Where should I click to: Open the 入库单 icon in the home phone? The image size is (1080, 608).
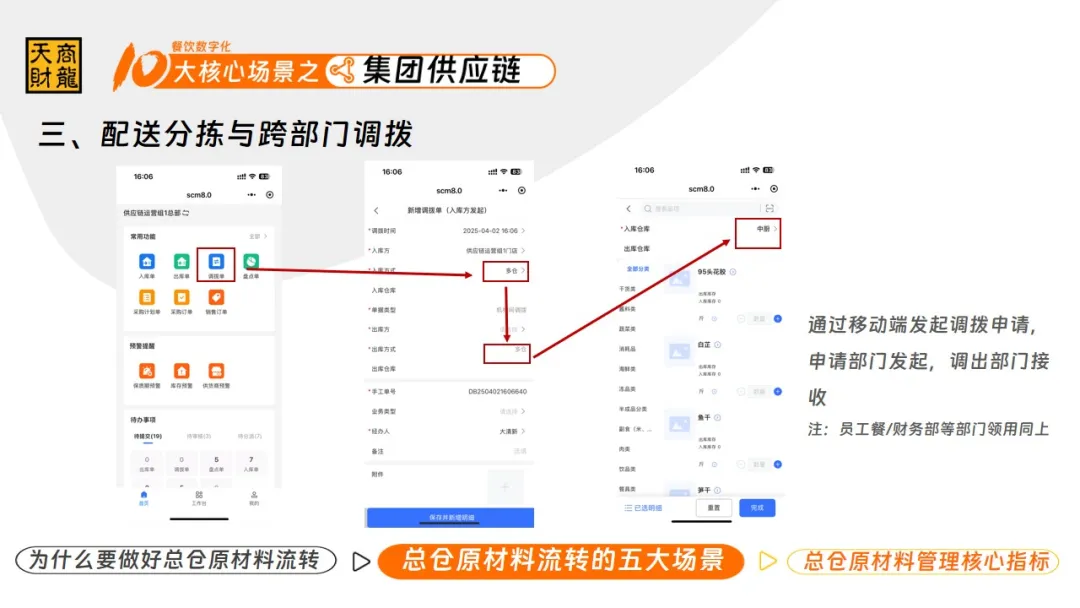pos(147,262)
